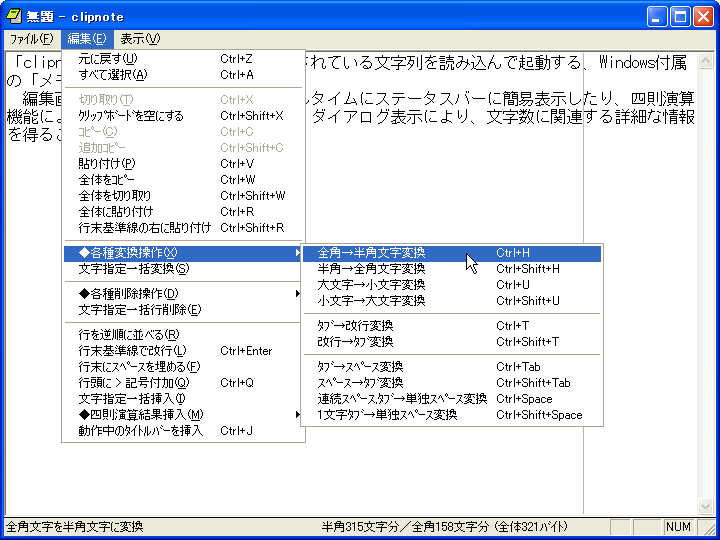Image resolution: width=720 pixels, height=540 pixels.
Task: Select 文字指定一括挿入(I) entry
Action: pos(183,399)
